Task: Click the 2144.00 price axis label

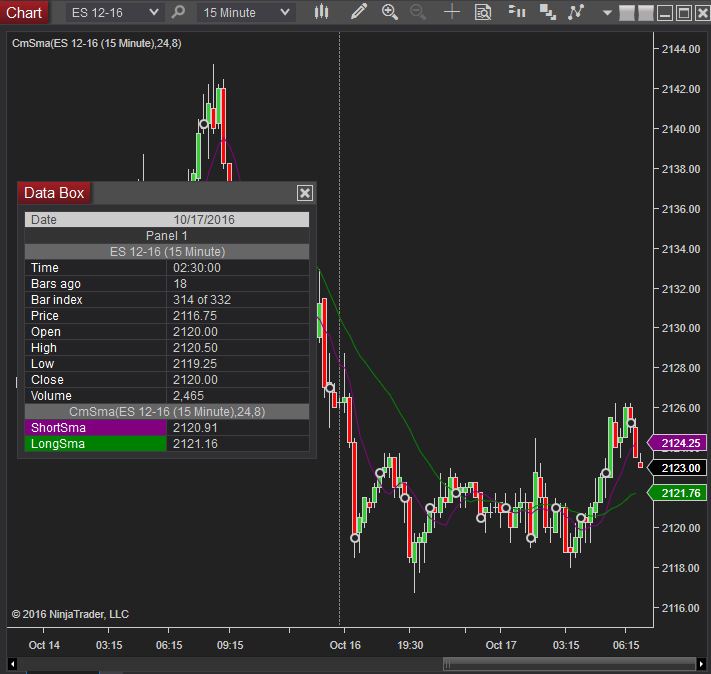Action: [681, 49]
